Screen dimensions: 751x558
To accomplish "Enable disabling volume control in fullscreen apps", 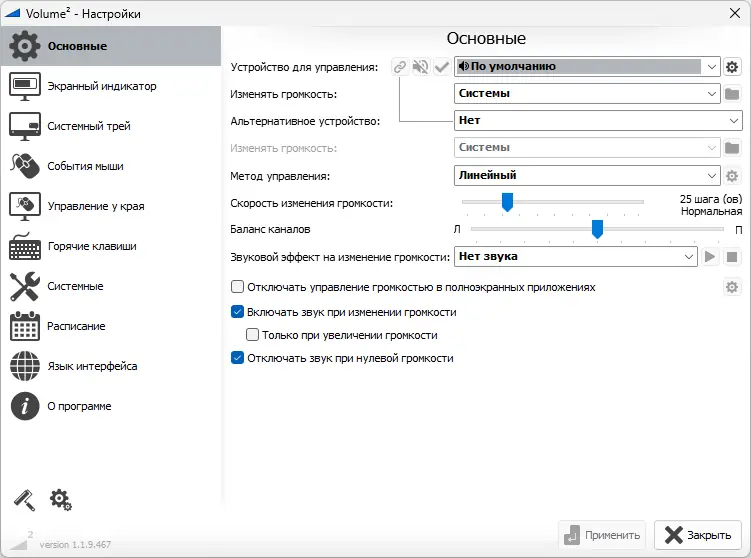I will [x=238, y=287].
